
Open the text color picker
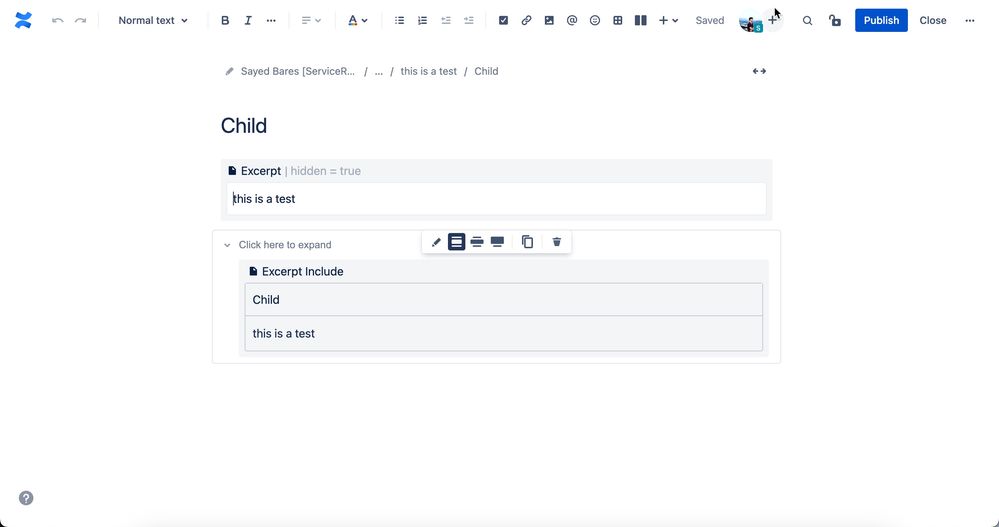point(357,20)
